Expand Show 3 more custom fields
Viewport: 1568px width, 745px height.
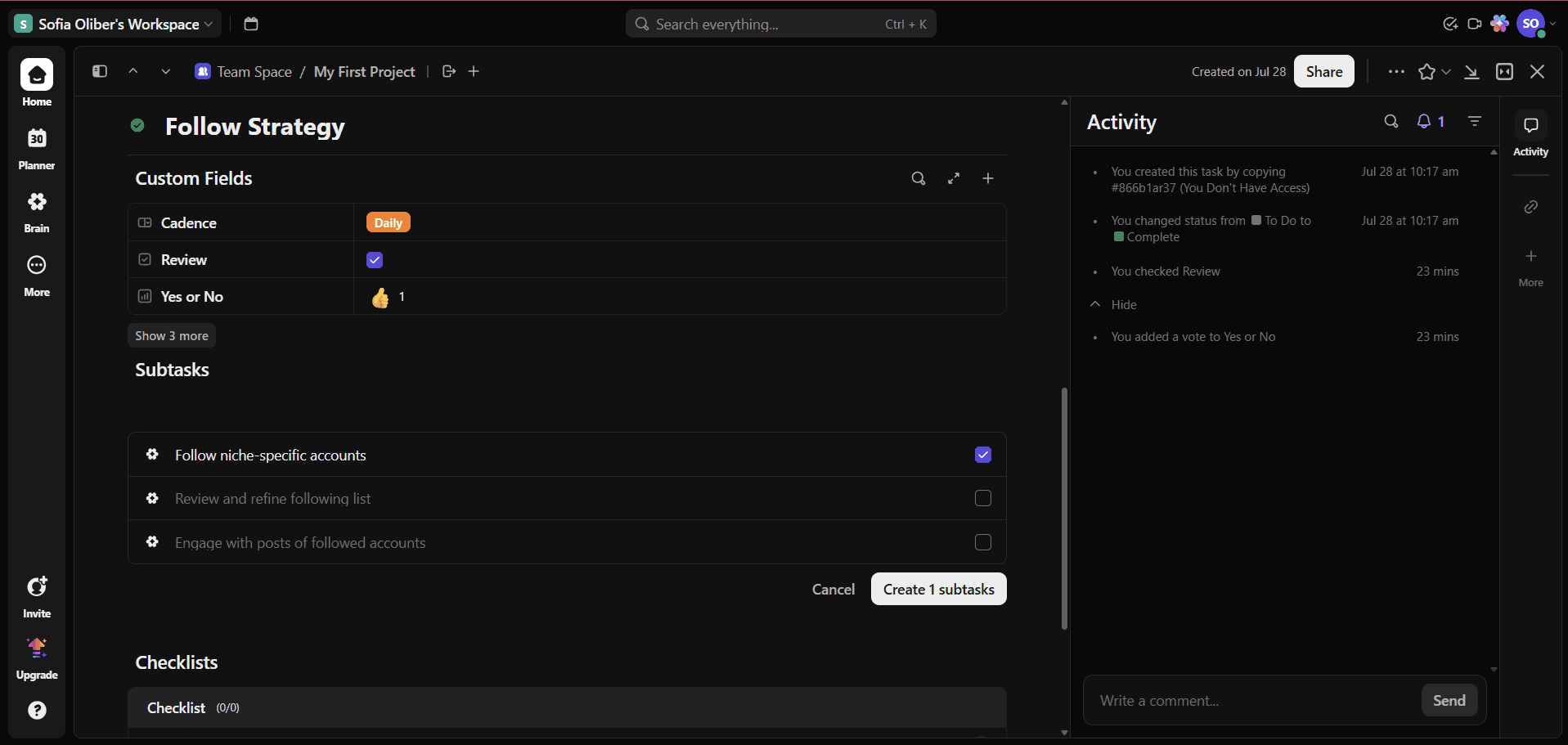[x=172, y=335]
